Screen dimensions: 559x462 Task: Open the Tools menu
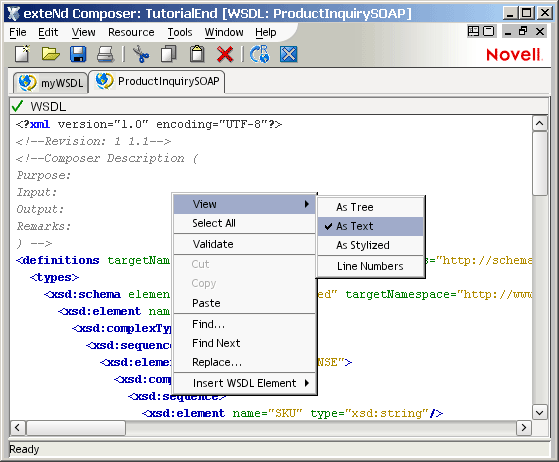click(180, 32)
